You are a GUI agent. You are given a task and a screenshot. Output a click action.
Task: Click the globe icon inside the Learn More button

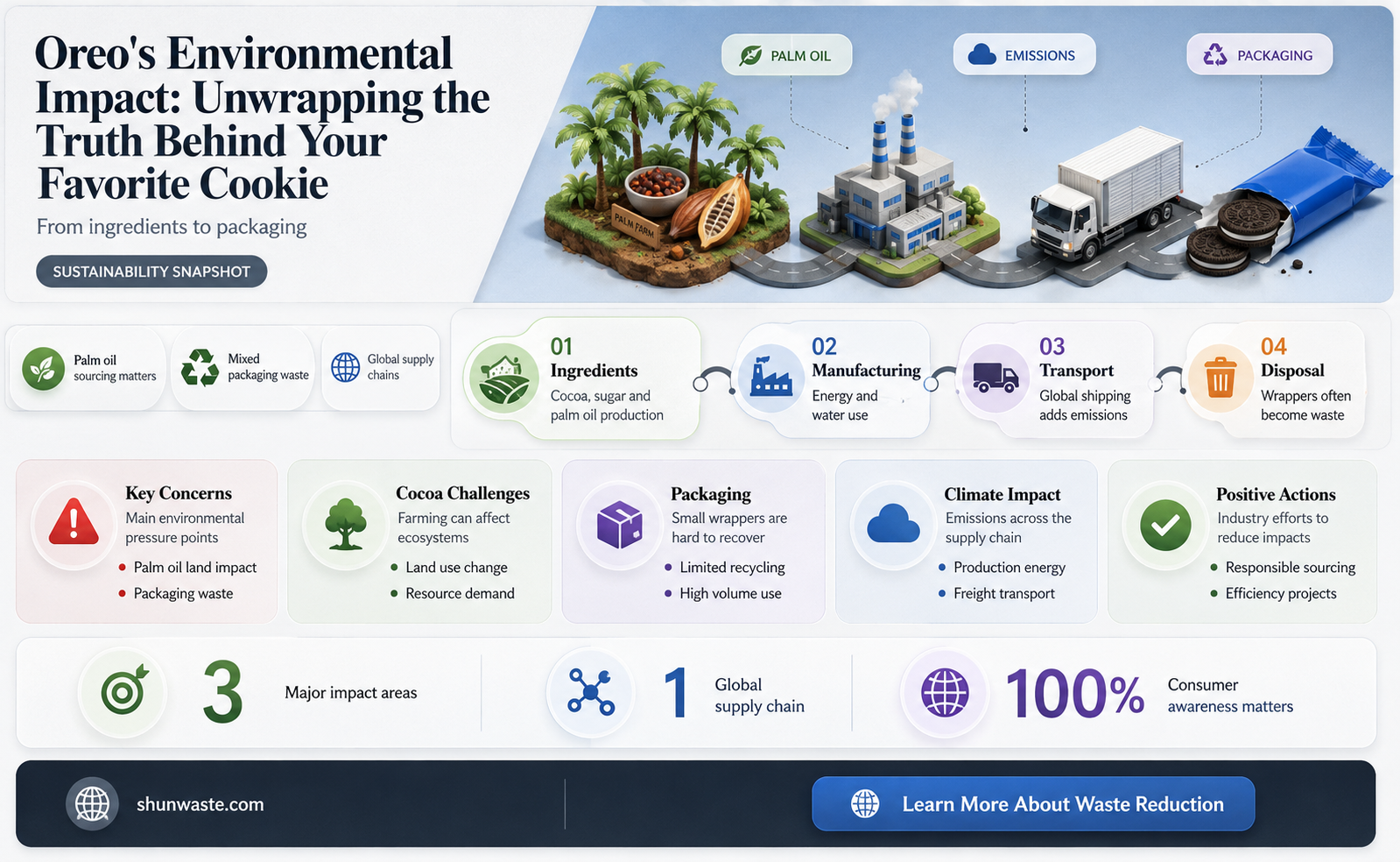865,803
